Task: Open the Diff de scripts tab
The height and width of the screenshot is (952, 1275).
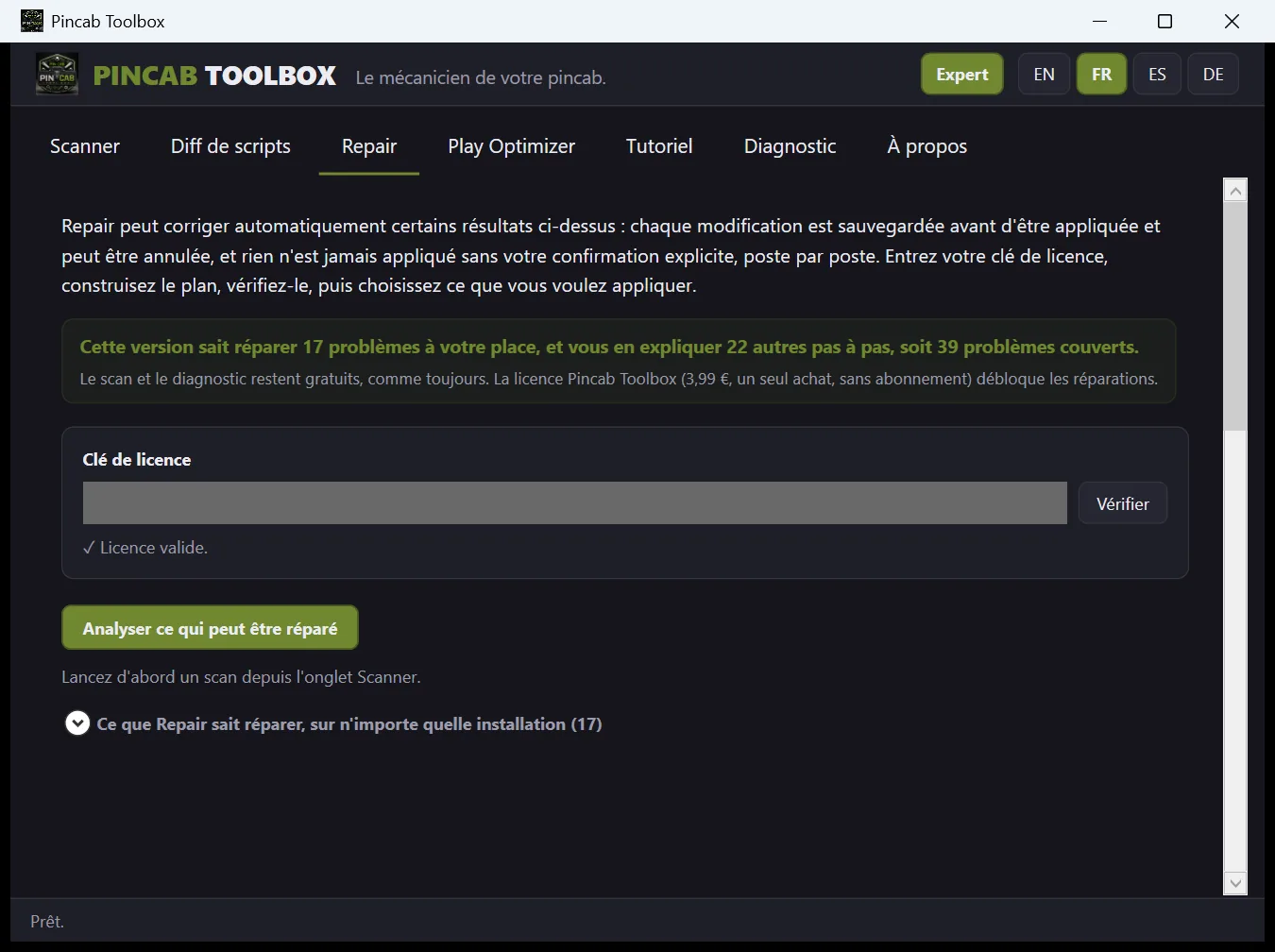Action: point(230,146)
